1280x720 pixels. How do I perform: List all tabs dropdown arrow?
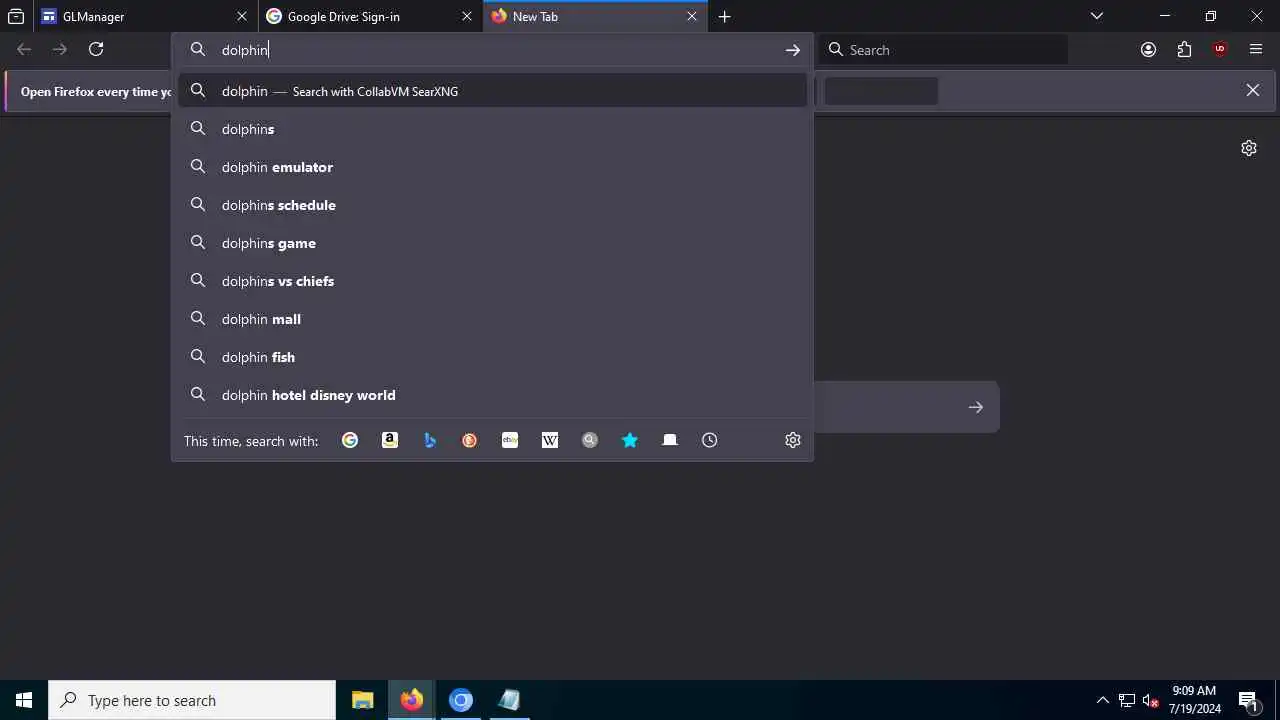pos(1097,16)
